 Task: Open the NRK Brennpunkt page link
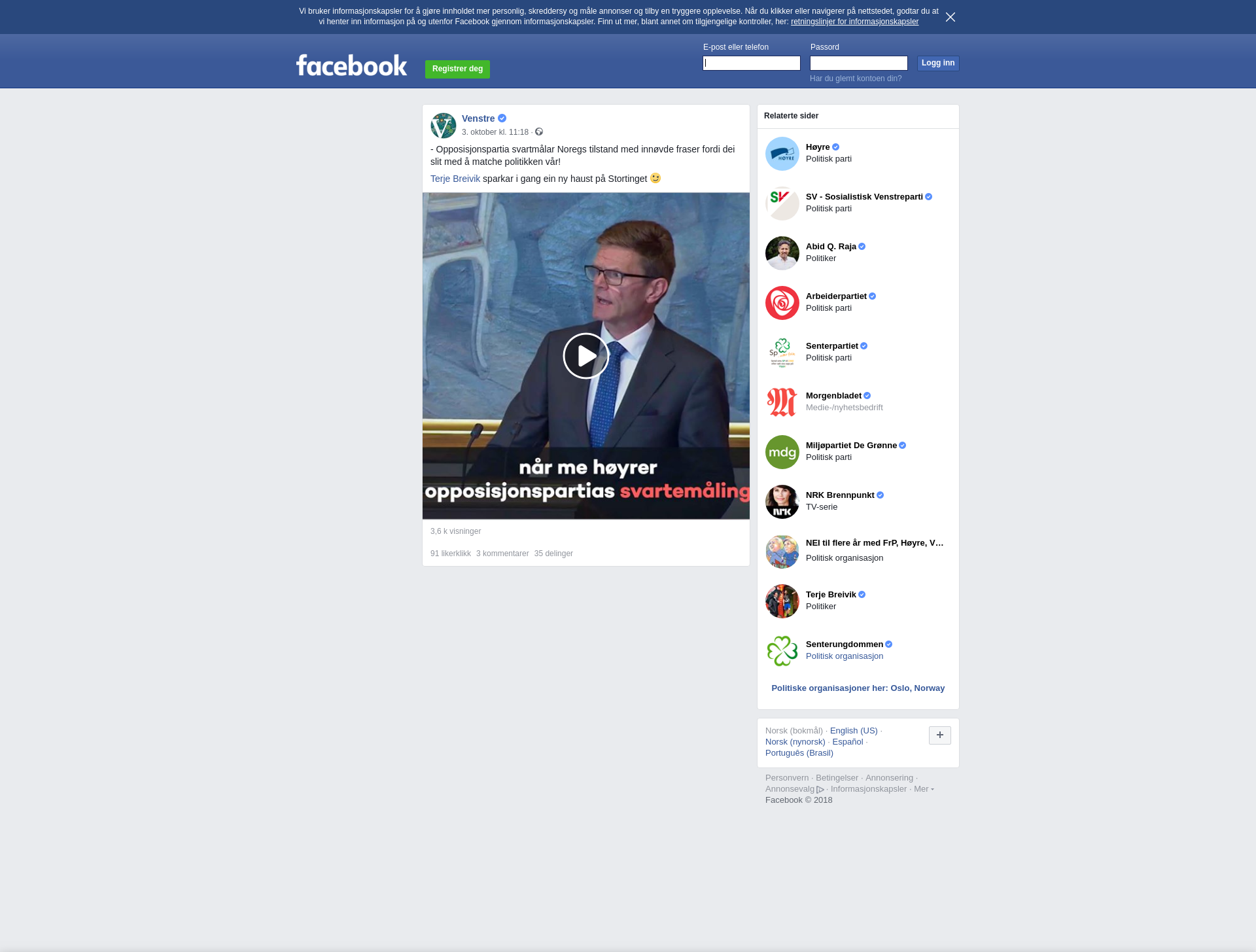point(840,495)
